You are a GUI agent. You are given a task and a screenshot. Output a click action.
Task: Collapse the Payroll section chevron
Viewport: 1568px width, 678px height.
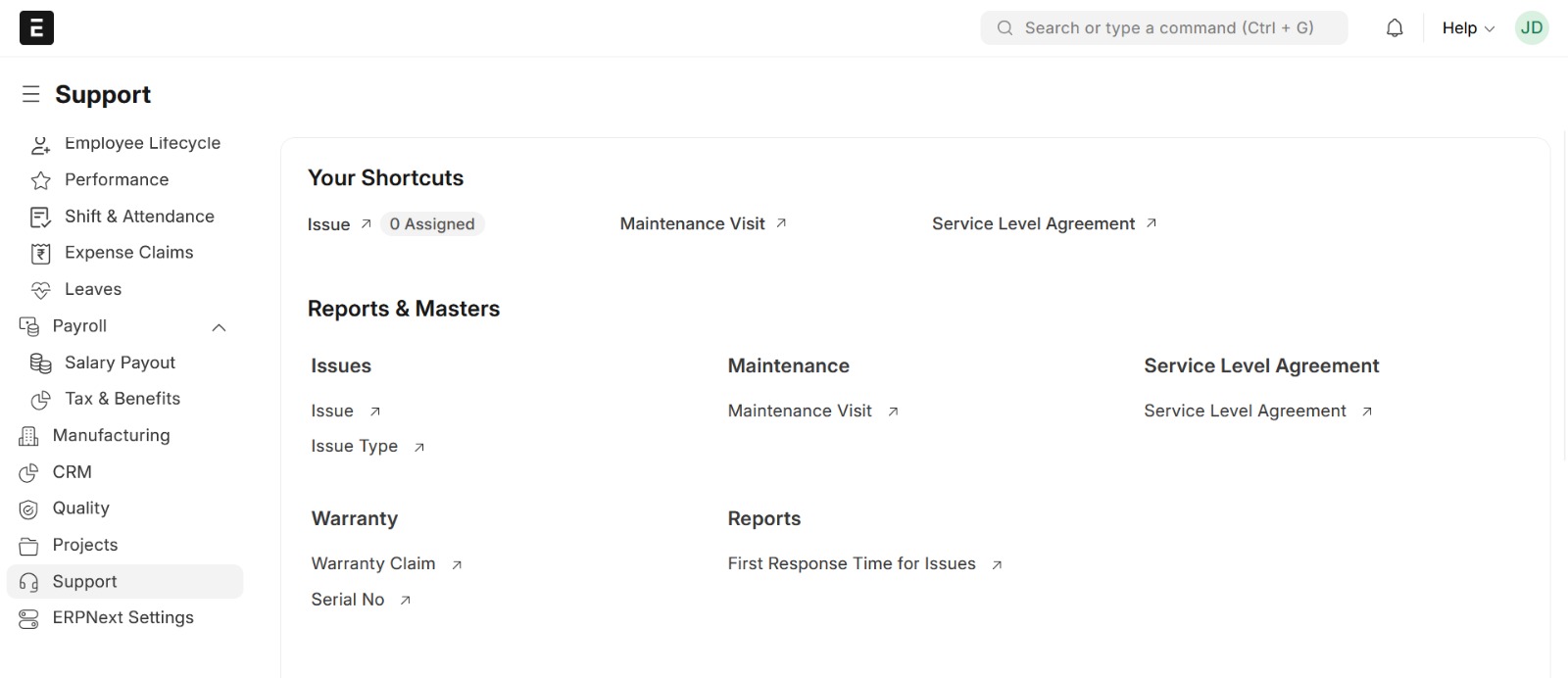(x=220, y=327)
